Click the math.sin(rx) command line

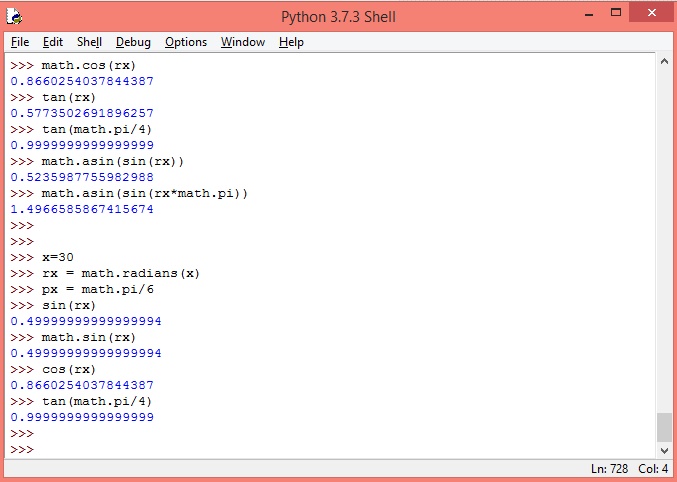point(89,337)
